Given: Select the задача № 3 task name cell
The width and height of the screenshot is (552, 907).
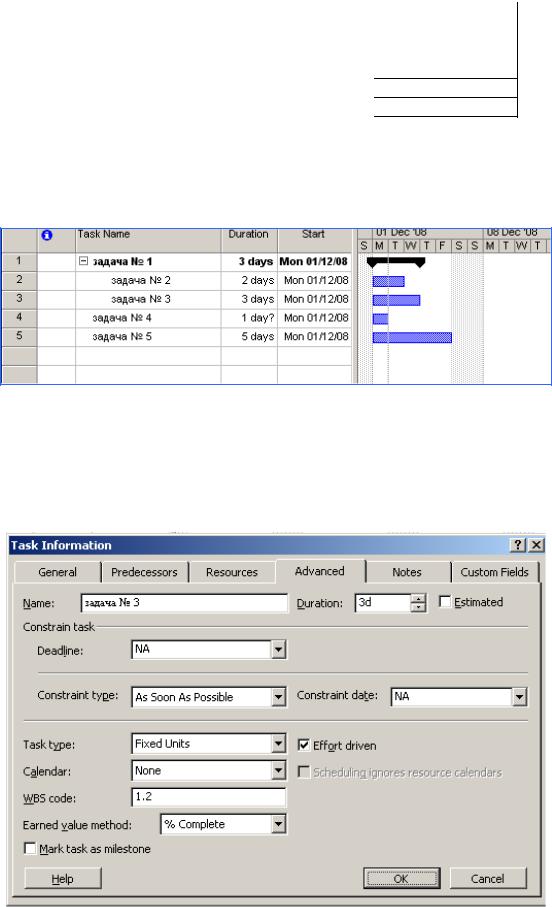Looking at the screenshot, I should click(148, 299).
